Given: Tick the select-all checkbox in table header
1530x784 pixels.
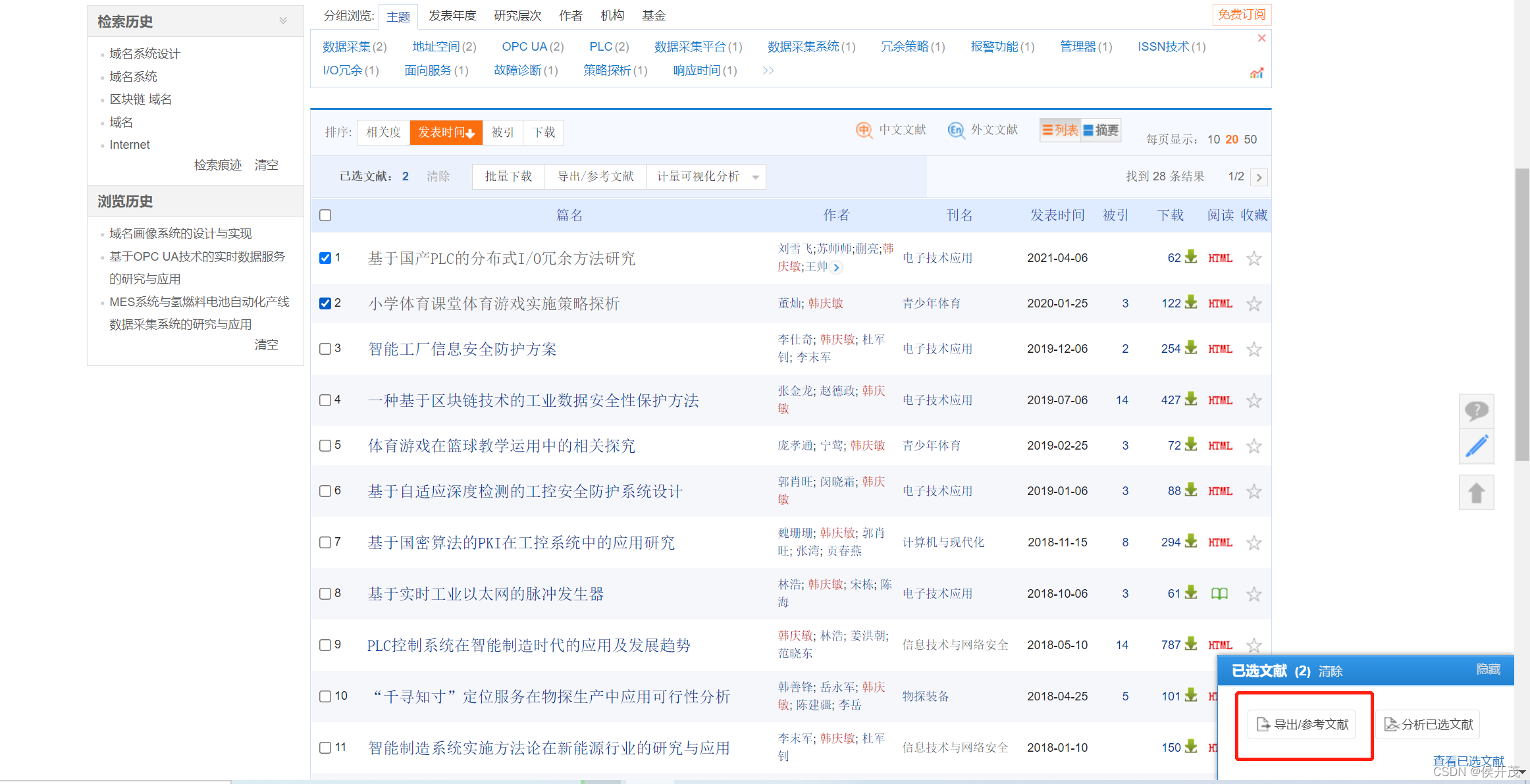Looking at the screenshot, I should [x=325, y=215].
